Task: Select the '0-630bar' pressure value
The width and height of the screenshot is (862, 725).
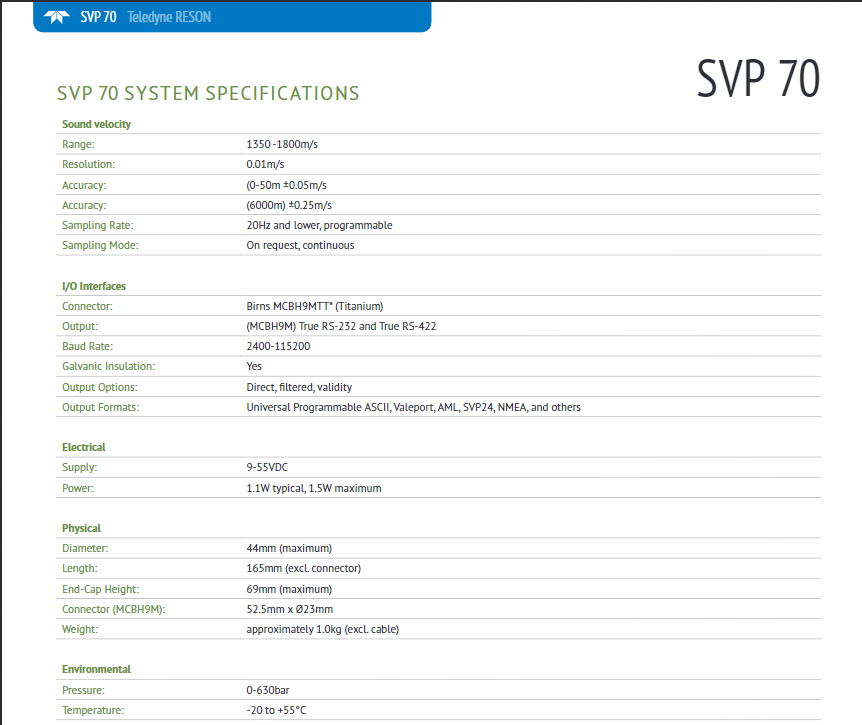Action: tap(268, 690)
